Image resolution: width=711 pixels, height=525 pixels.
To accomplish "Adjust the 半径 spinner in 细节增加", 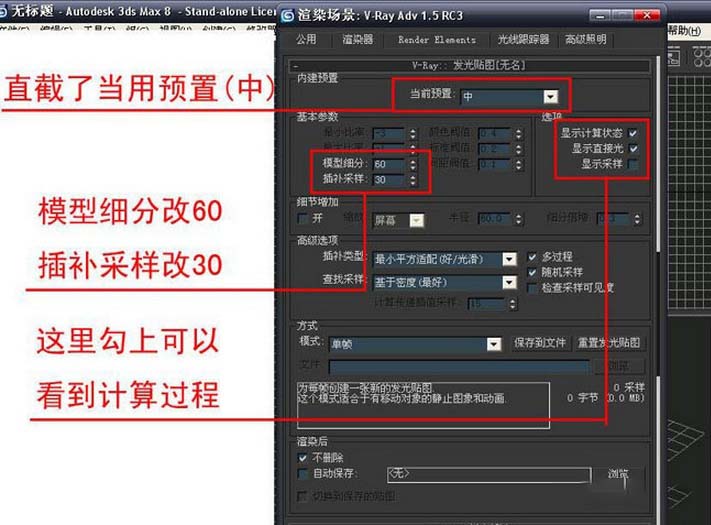I will (x=518, y=220).
